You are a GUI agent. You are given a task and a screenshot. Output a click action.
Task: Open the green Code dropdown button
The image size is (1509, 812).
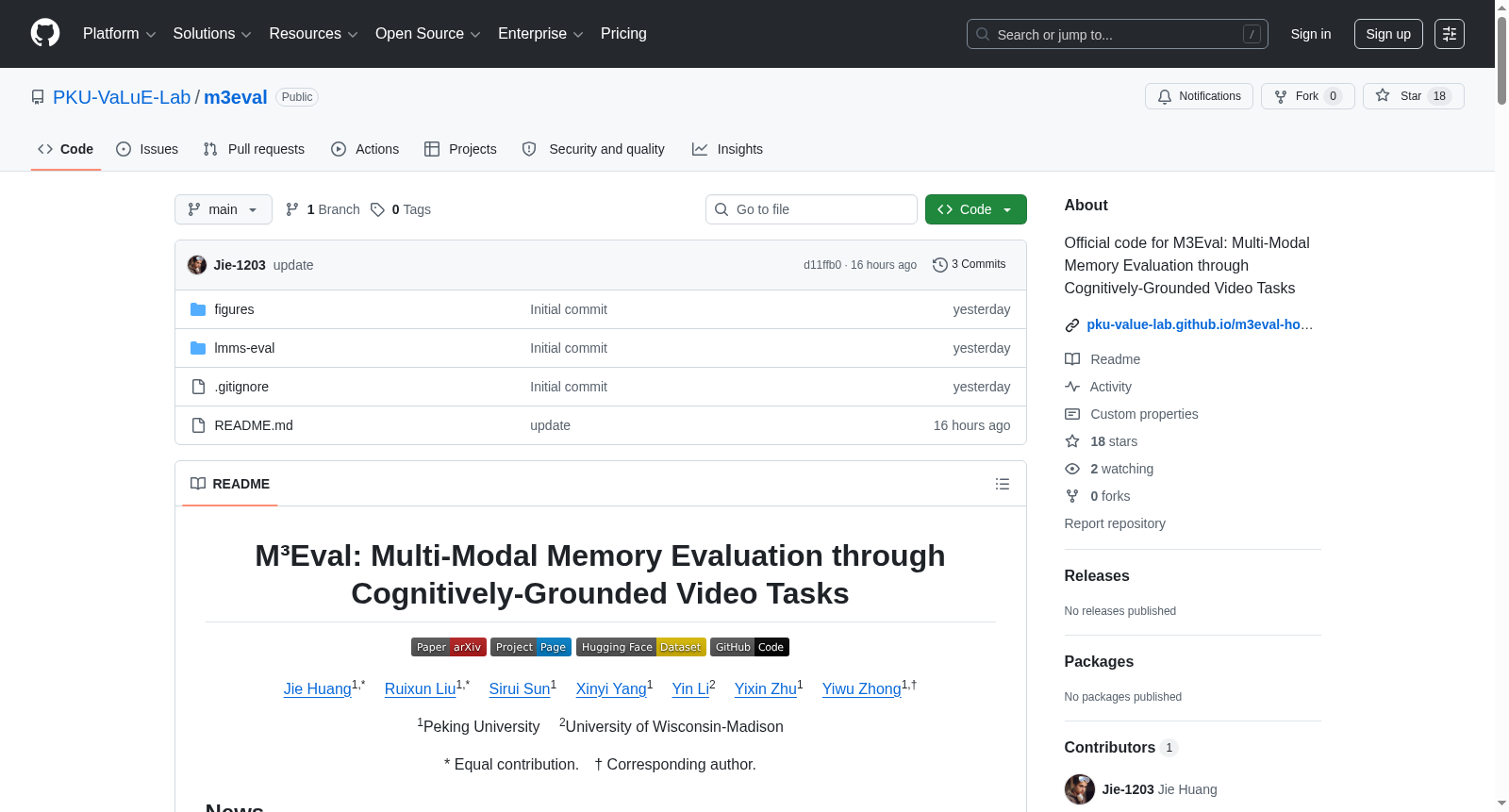tap(976, 209)
